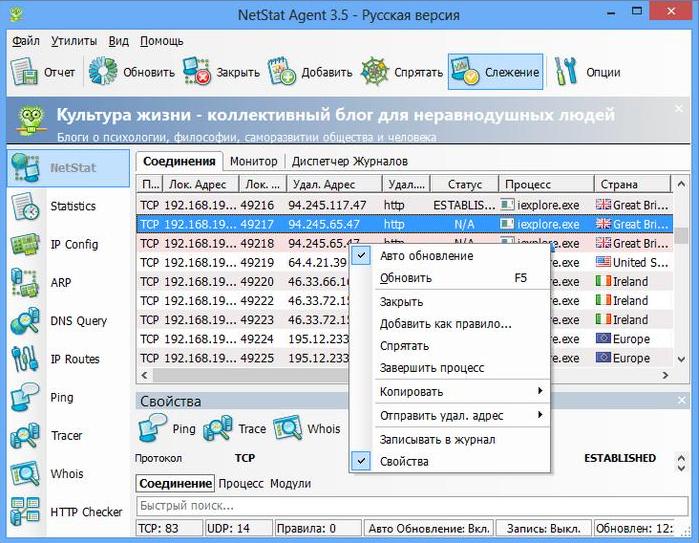The width and height of the screenshot is (699, 543).
Task: Select the row with port 49216
Action: 404,205
